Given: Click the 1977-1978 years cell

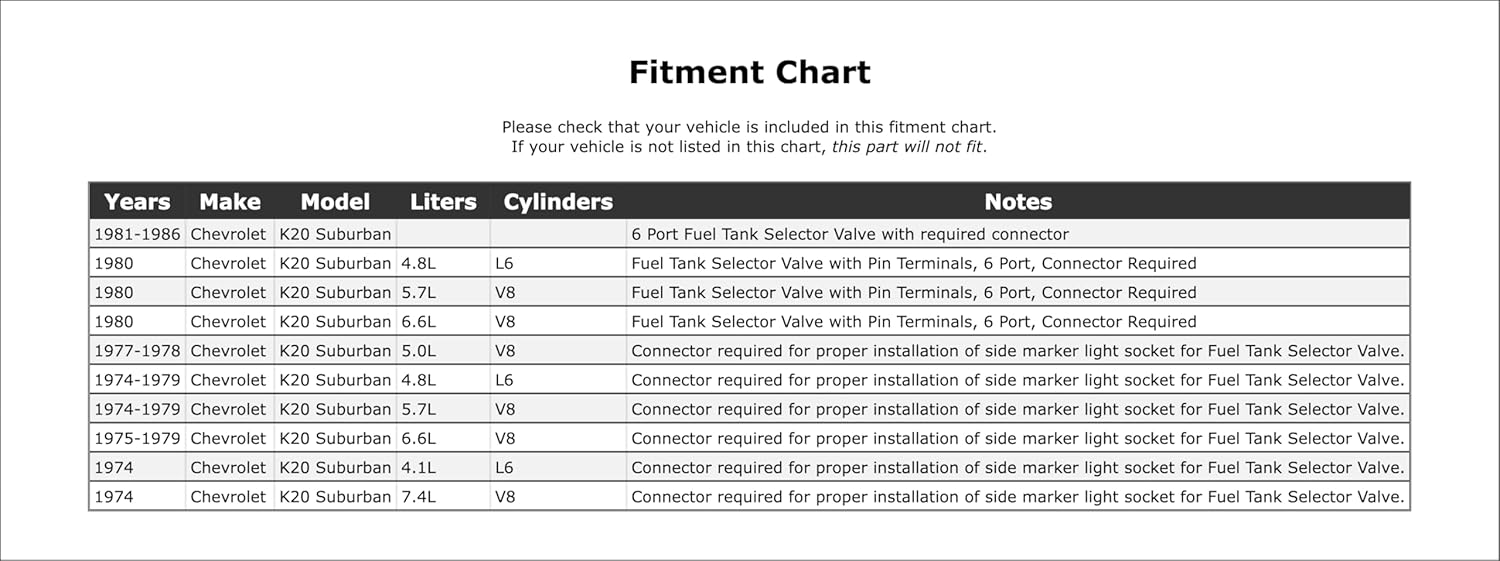Looking at the screenshot, I should 137,351.
